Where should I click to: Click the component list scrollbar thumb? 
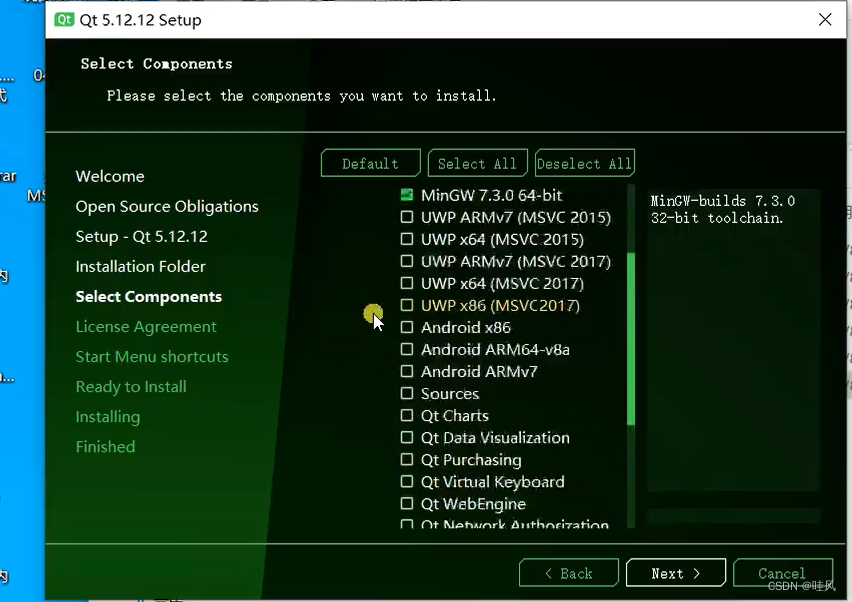[x=631, y=339]
